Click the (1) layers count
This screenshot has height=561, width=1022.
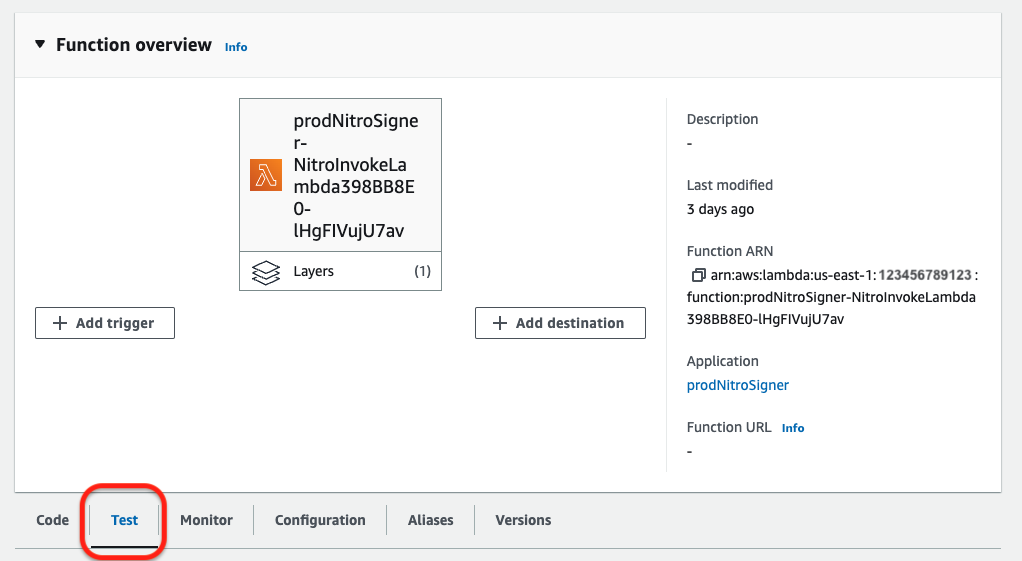(422, 271)
